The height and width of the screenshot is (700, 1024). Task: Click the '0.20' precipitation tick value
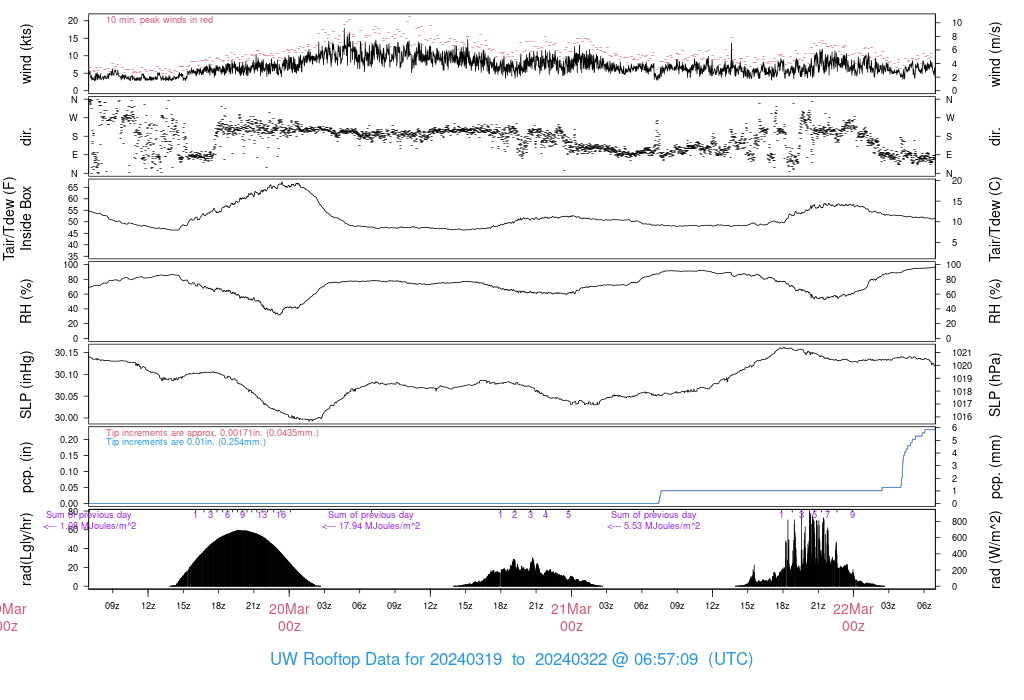(x=69, y=439)
